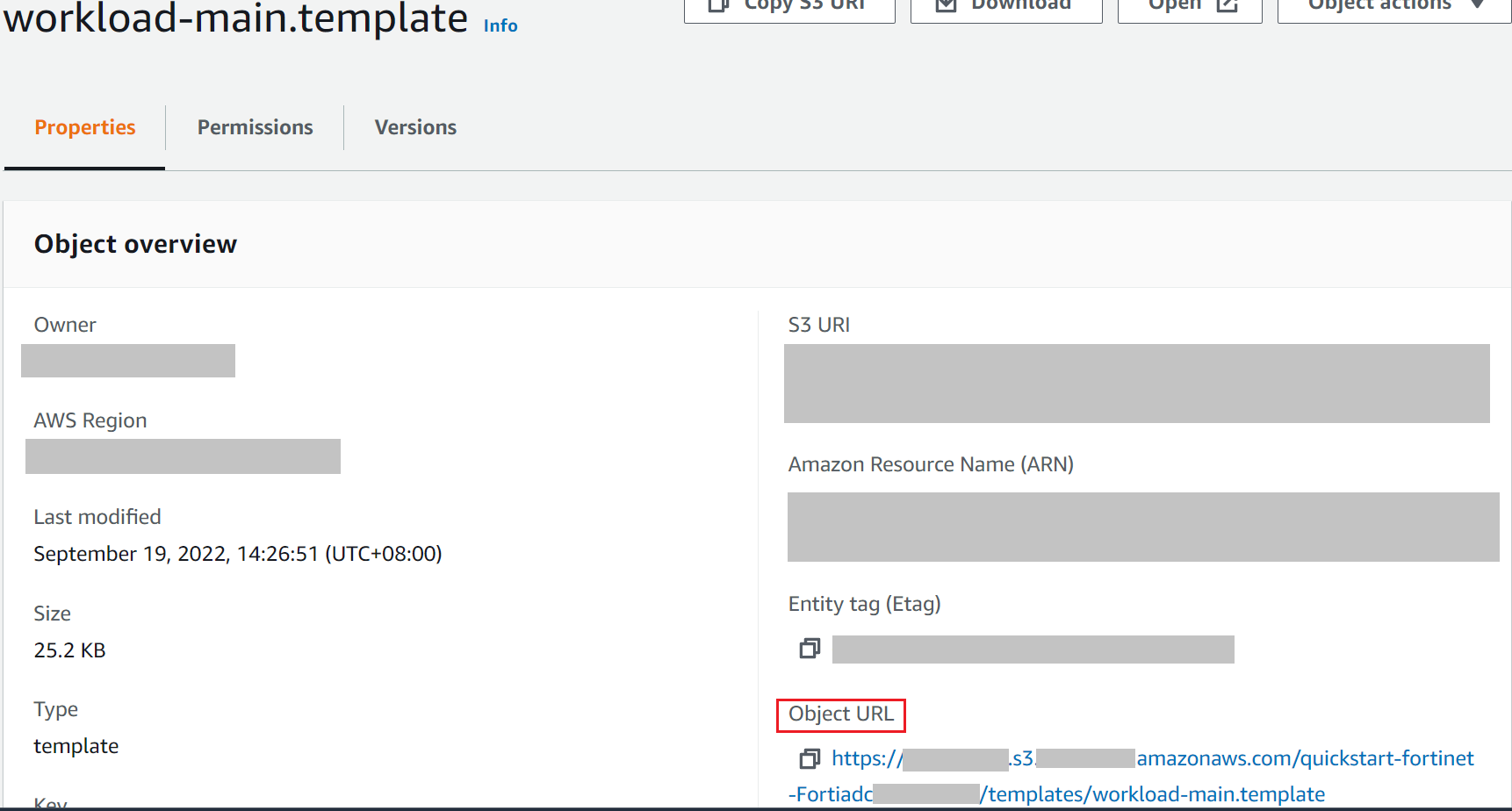Click the Last modified date text
The width and height of the screenshot is (1512, 811).
pyautogui.click(x=237, y=554)
